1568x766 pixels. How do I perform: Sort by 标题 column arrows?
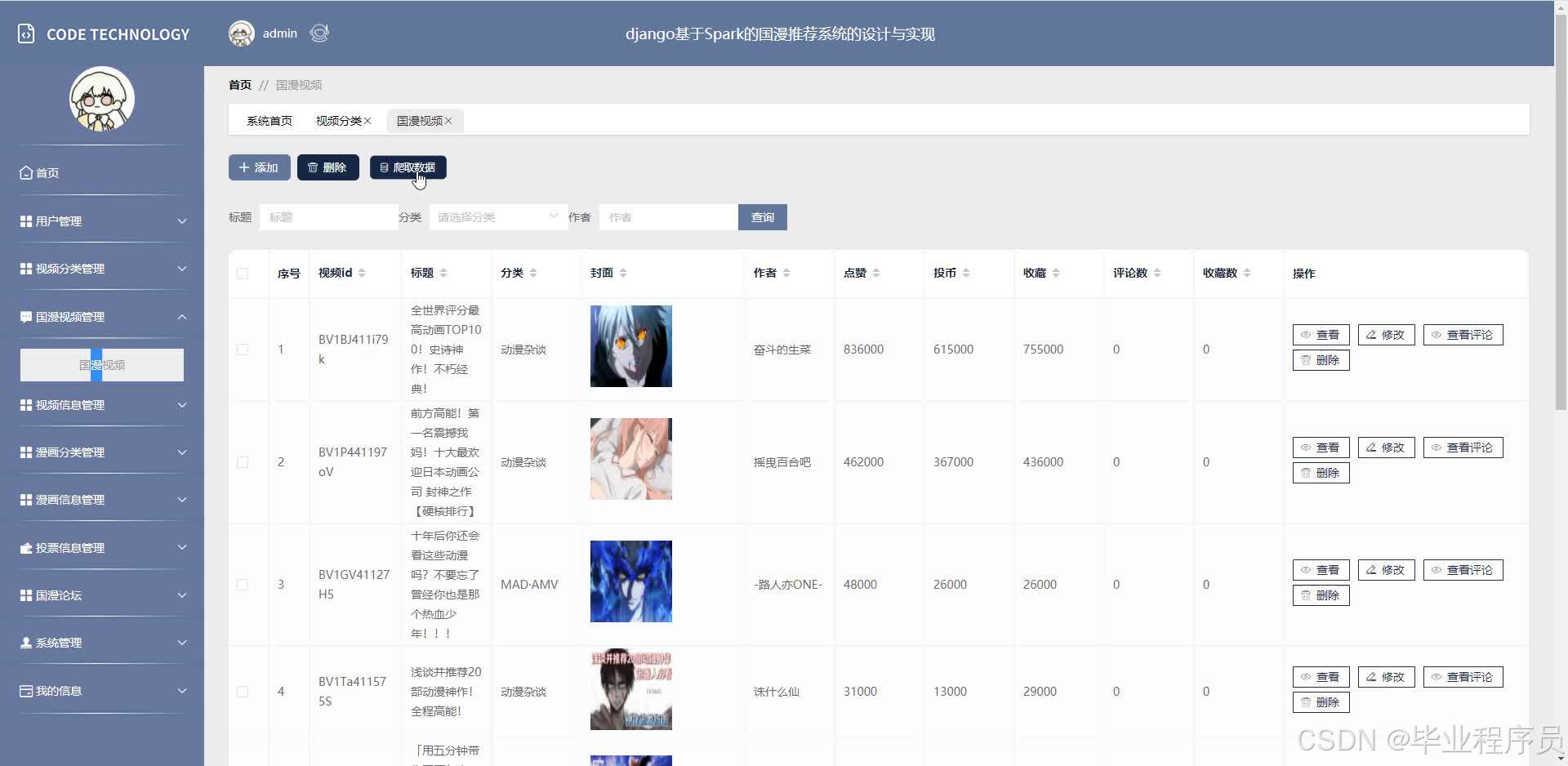point(443,273)
